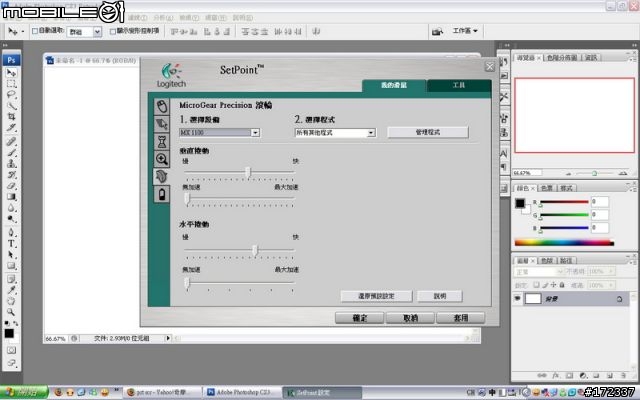Click the horizontal scroll speed slider
Viewport: 640px width, 400px height.
click(255, 250)
